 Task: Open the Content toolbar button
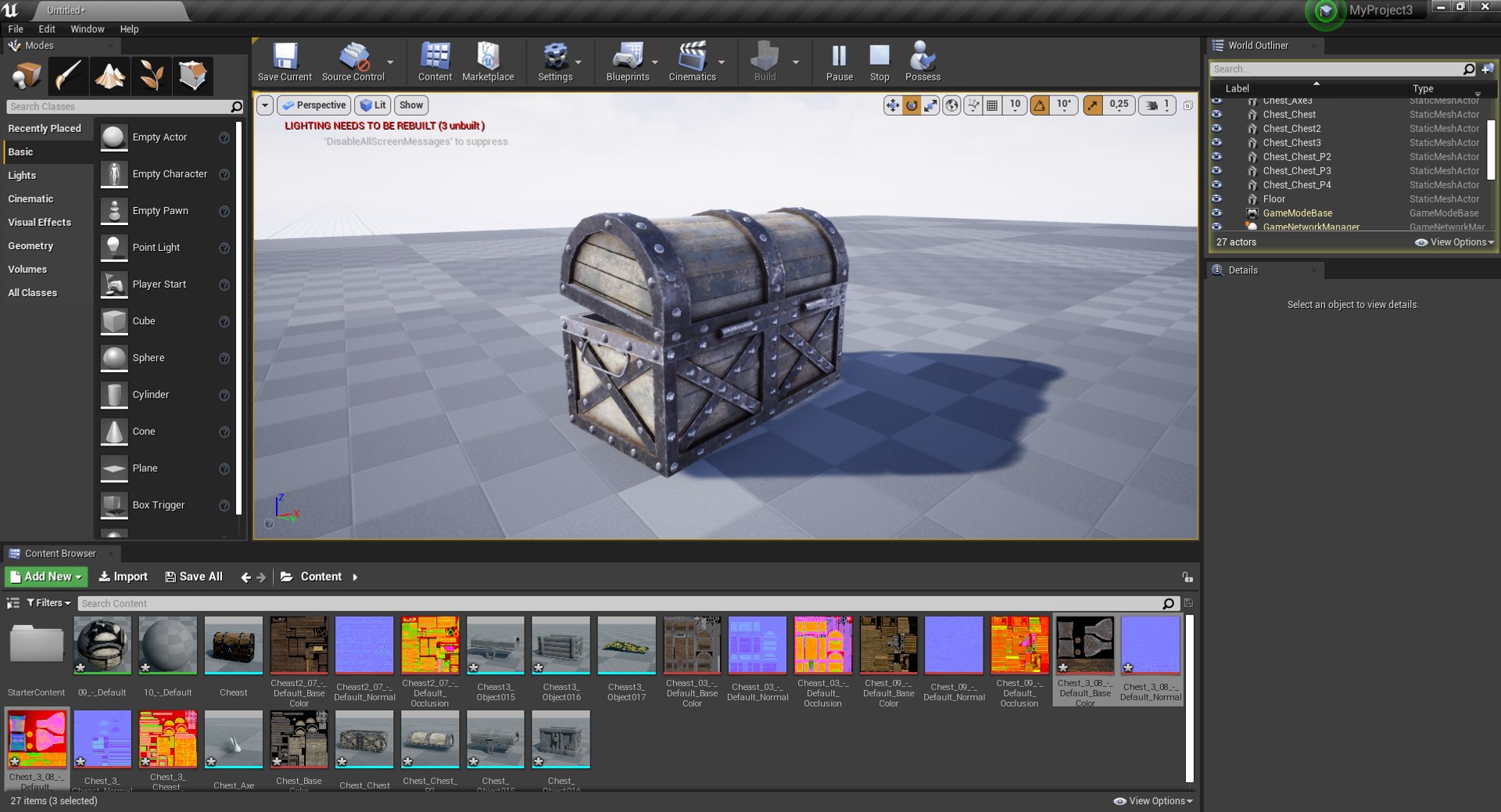(435, 62)
